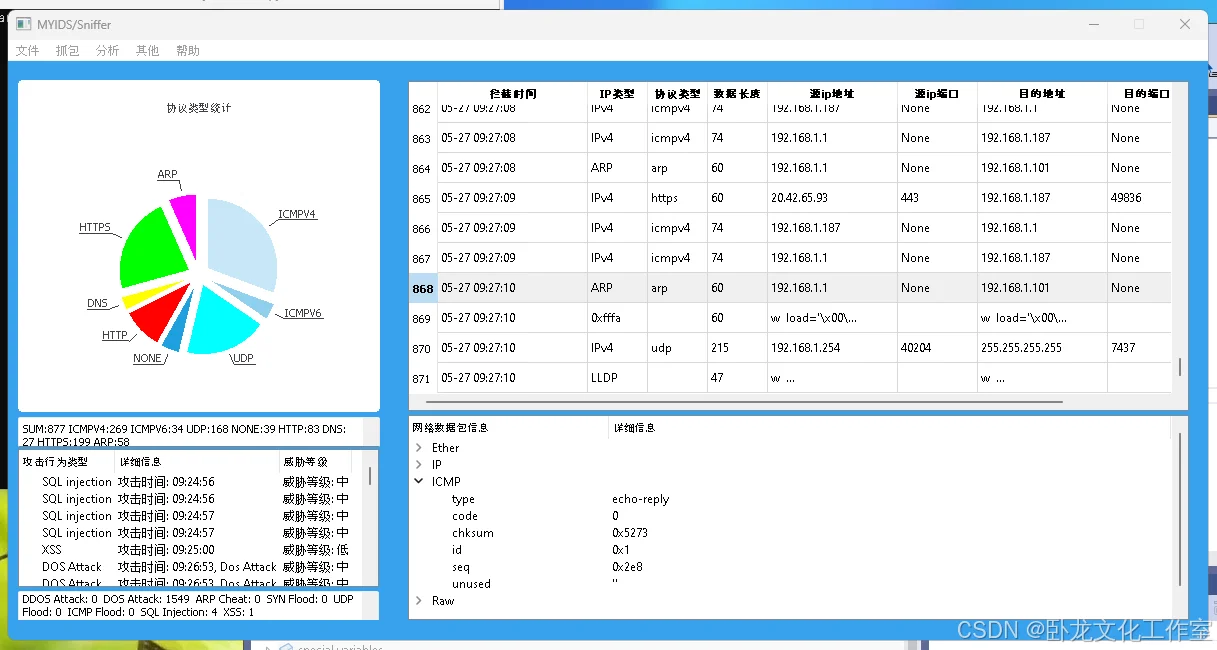Screen dimensions: 1217x650
Task: Open the 抓包 menu
Action: point(67,50)
